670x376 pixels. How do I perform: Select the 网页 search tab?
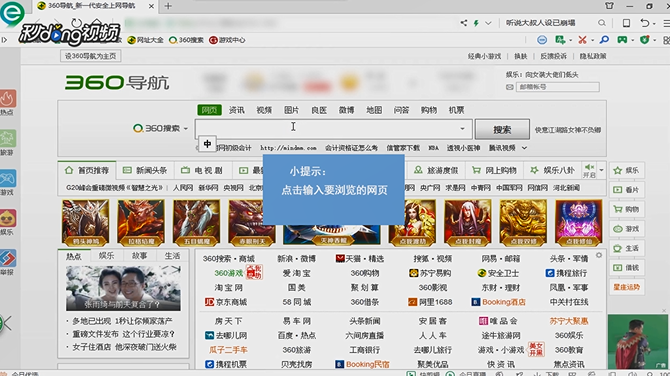(209, 110)
